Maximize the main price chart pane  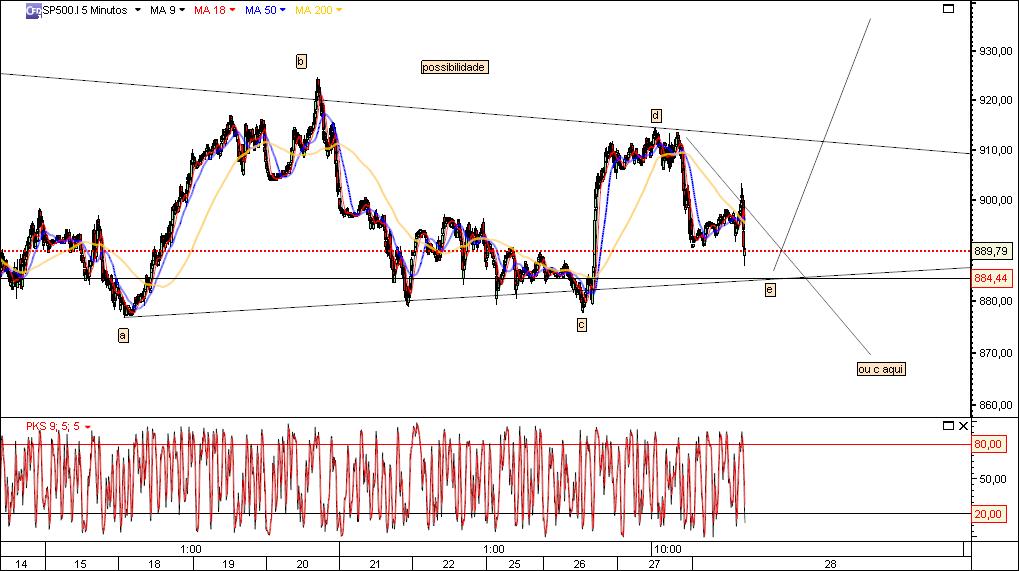click(948, 8)
